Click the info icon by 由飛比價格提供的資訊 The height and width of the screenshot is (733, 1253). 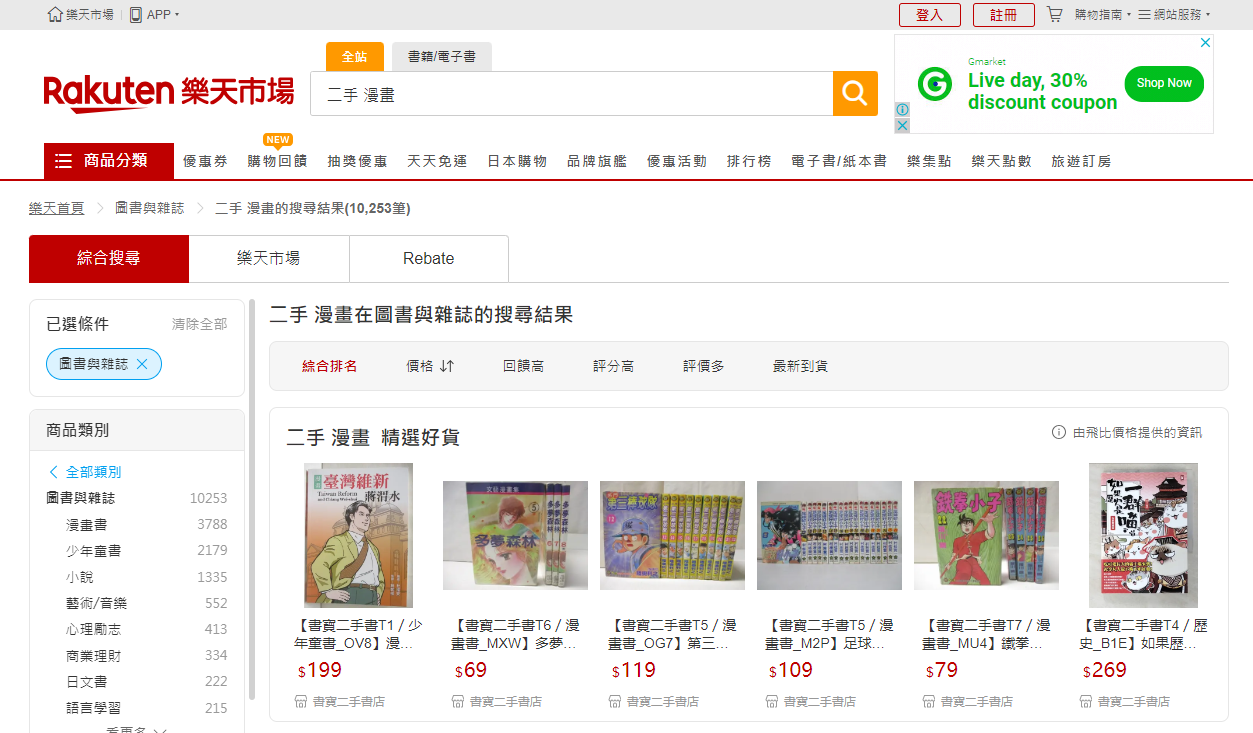tap(1058, 432)
